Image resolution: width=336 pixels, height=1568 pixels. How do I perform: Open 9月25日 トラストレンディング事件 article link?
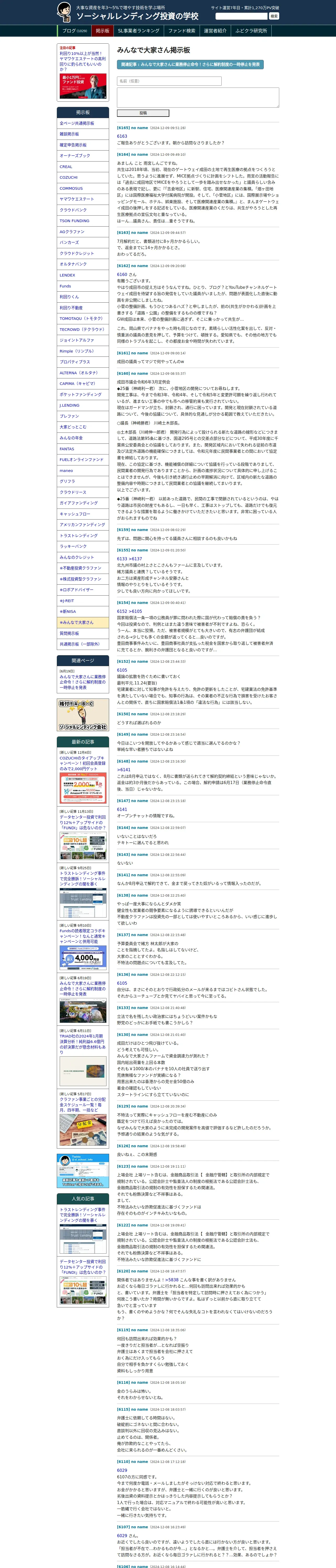point(82,878)
